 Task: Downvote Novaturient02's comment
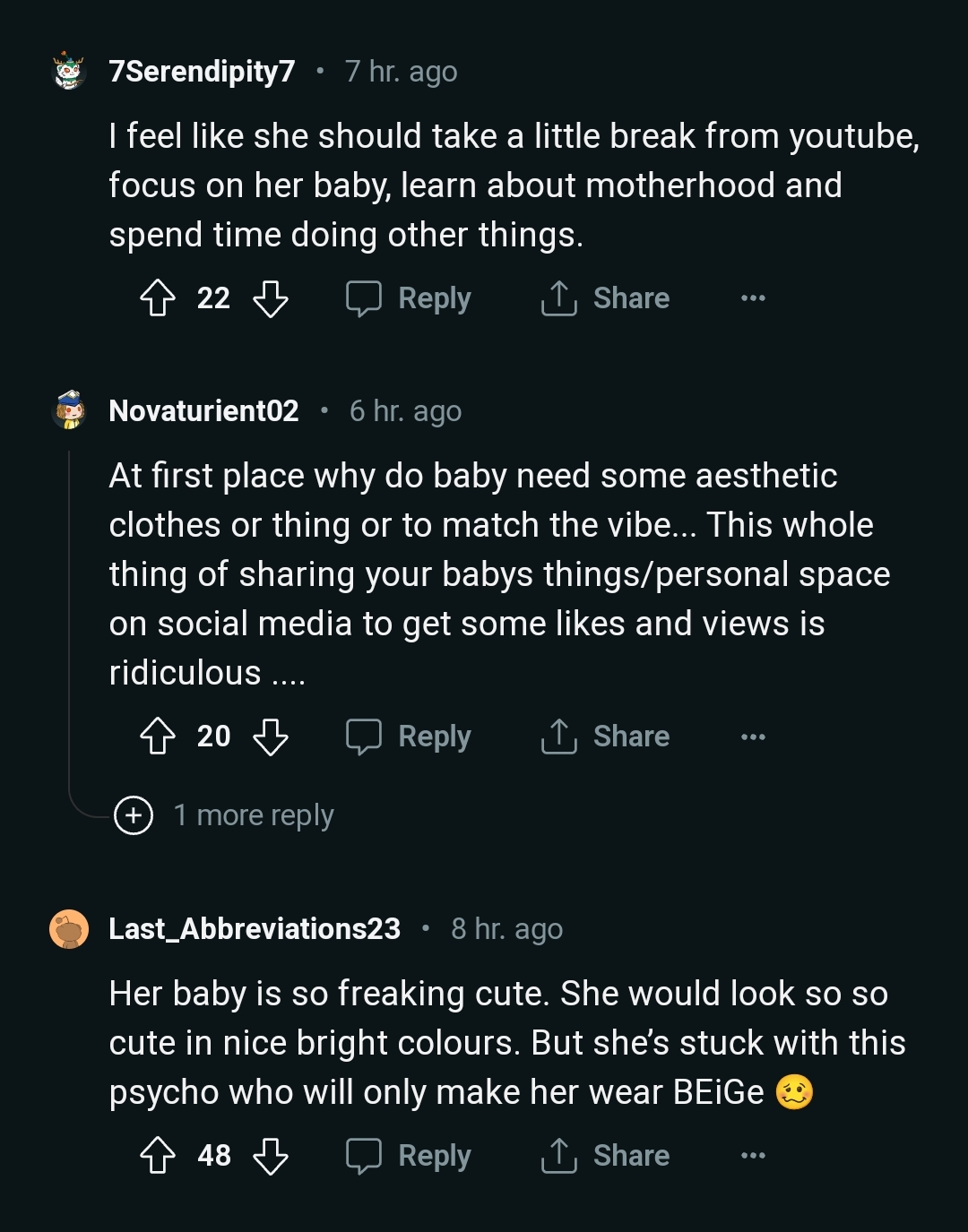(x=270, y=737)
